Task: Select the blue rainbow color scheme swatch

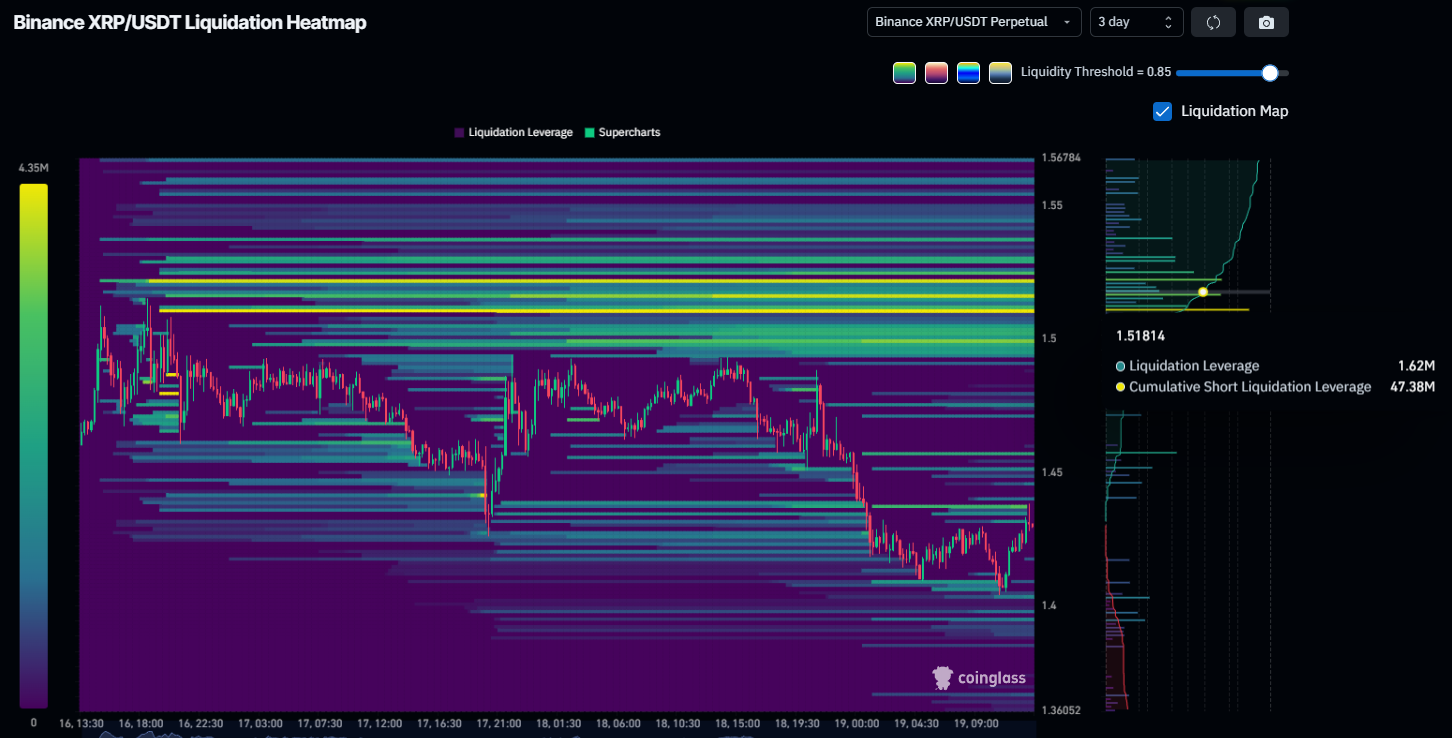Action: coord(968,73)
